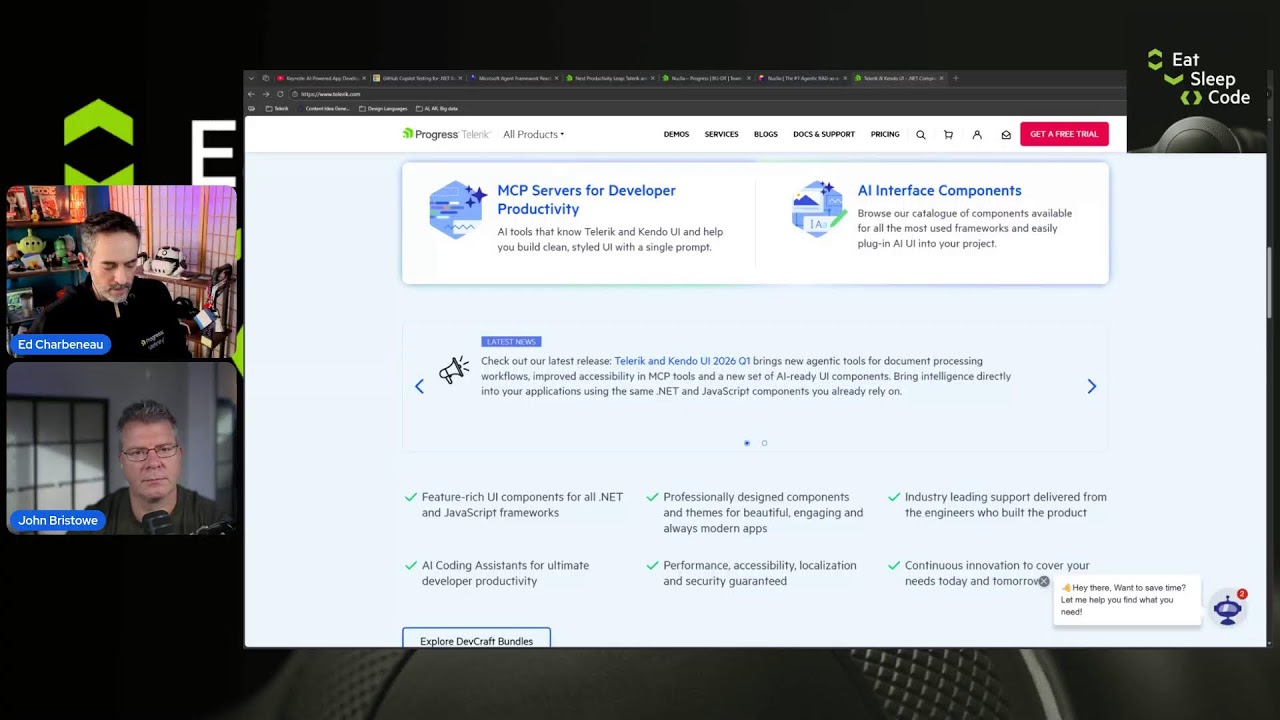Show the next news slide arrow
Image resolution: width=1280 pixels, height=720 pixels.
(x=1091, y=386)
